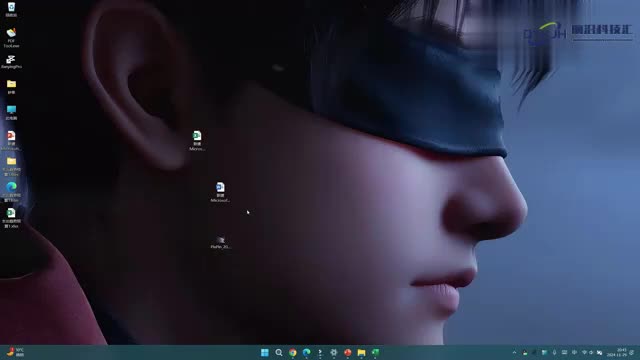Viewport: 640px width, 360px height.
Task: Click the microphone icon in system tray
Action: tap(554, 352)
